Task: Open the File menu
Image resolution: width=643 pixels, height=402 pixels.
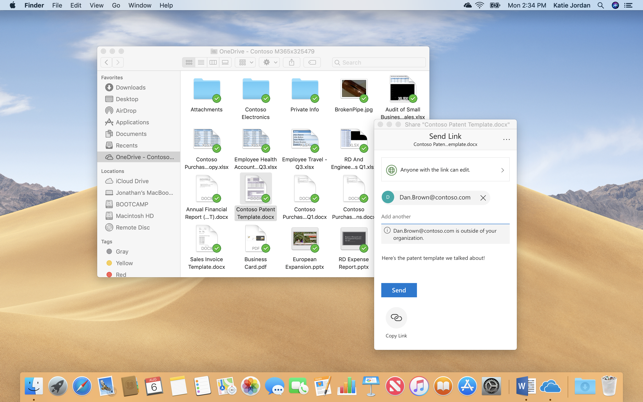Action: pyautogui.click(x=57, y=5)
